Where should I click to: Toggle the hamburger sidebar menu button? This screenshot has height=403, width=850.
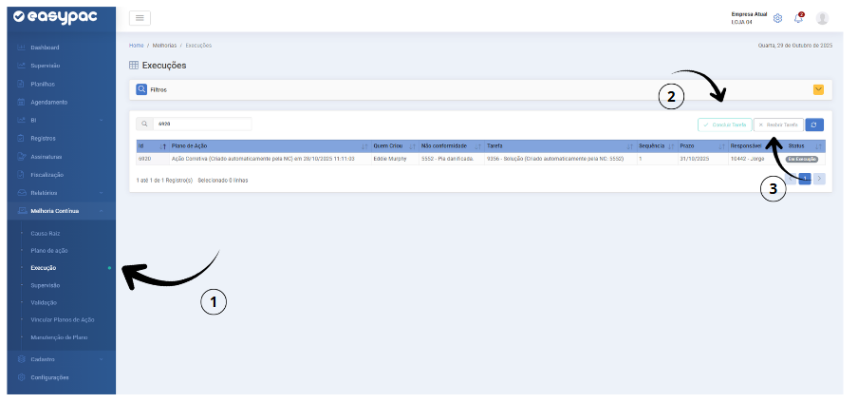(139, 18)
